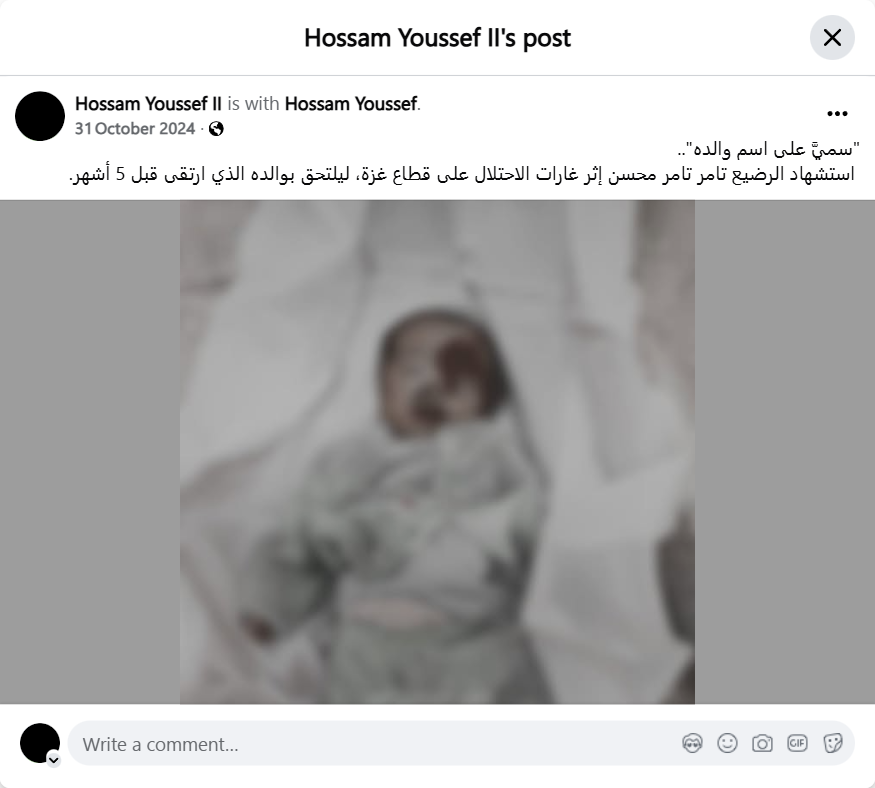
Task: Open the 31 October 2024 timestamp link
Action: [134, 129]
